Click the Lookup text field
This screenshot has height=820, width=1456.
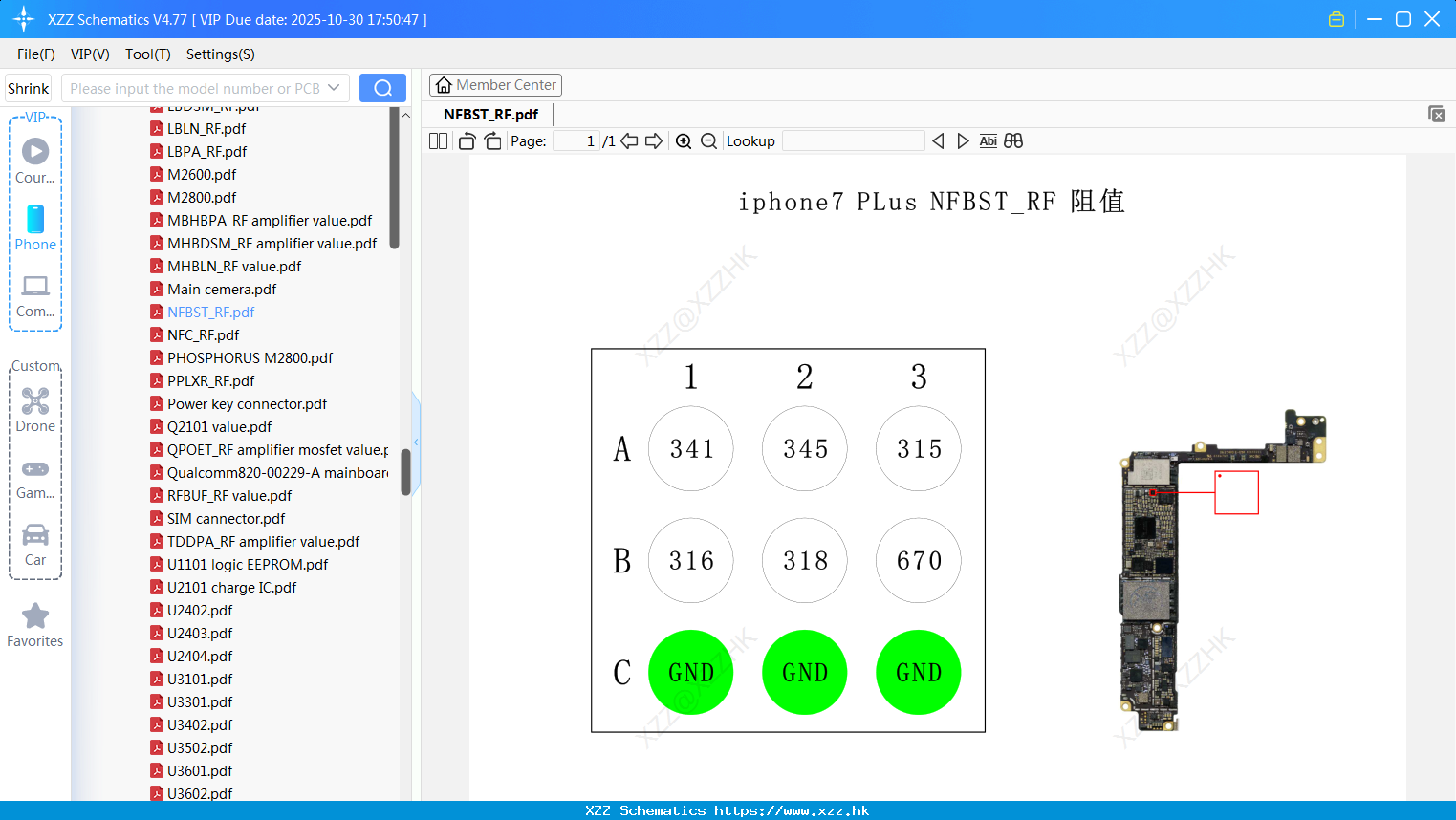pyautogui.click(x=853, y=140)
